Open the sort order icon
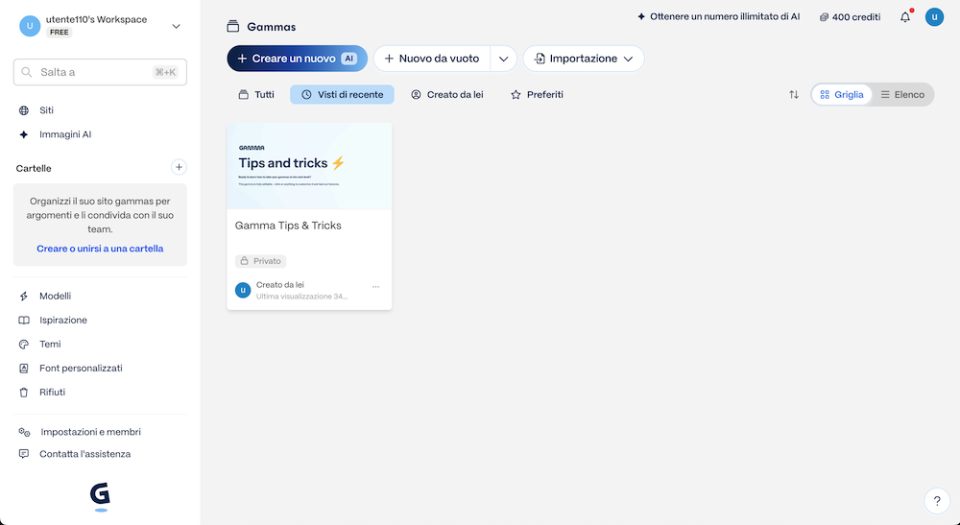 [x=793, y=95]
